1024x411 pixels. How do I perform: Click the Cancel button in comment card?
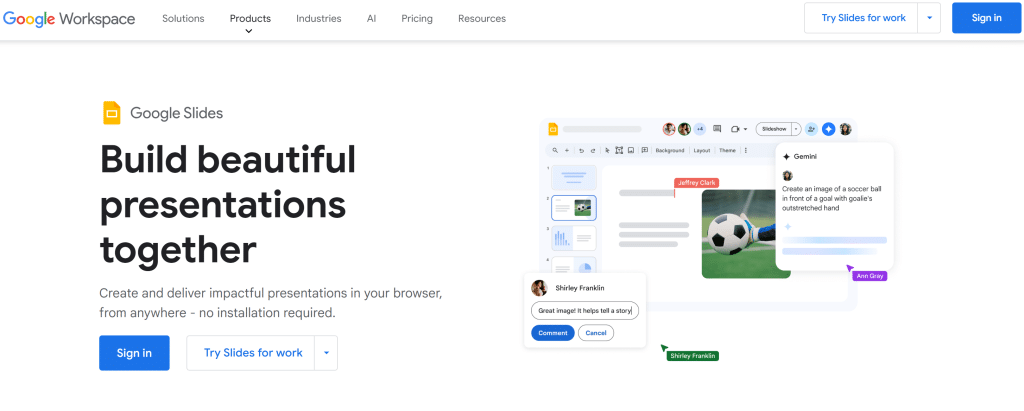pyautogui.click(x=596, y=333)
